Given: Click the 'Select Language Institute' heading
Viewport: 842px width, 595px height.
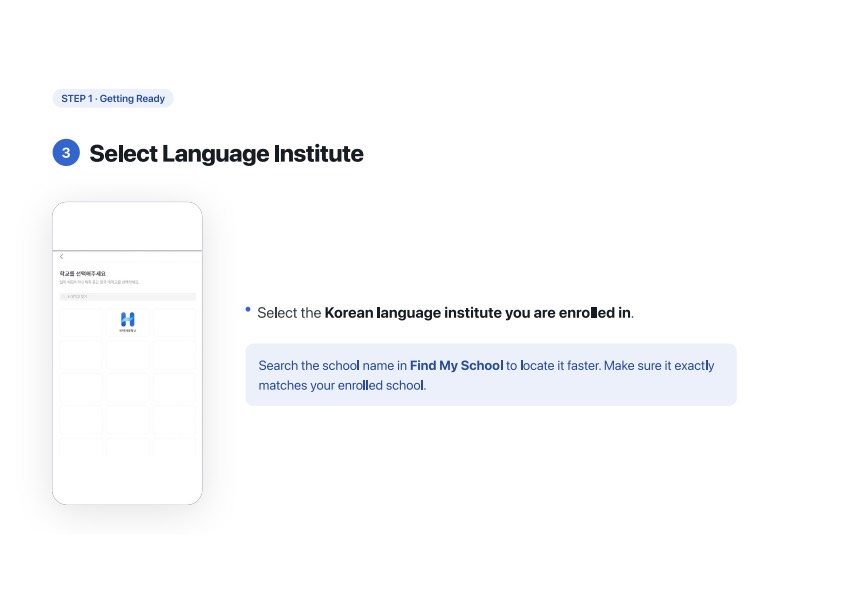Looking at the screenshot, I should tap(226, 154).
